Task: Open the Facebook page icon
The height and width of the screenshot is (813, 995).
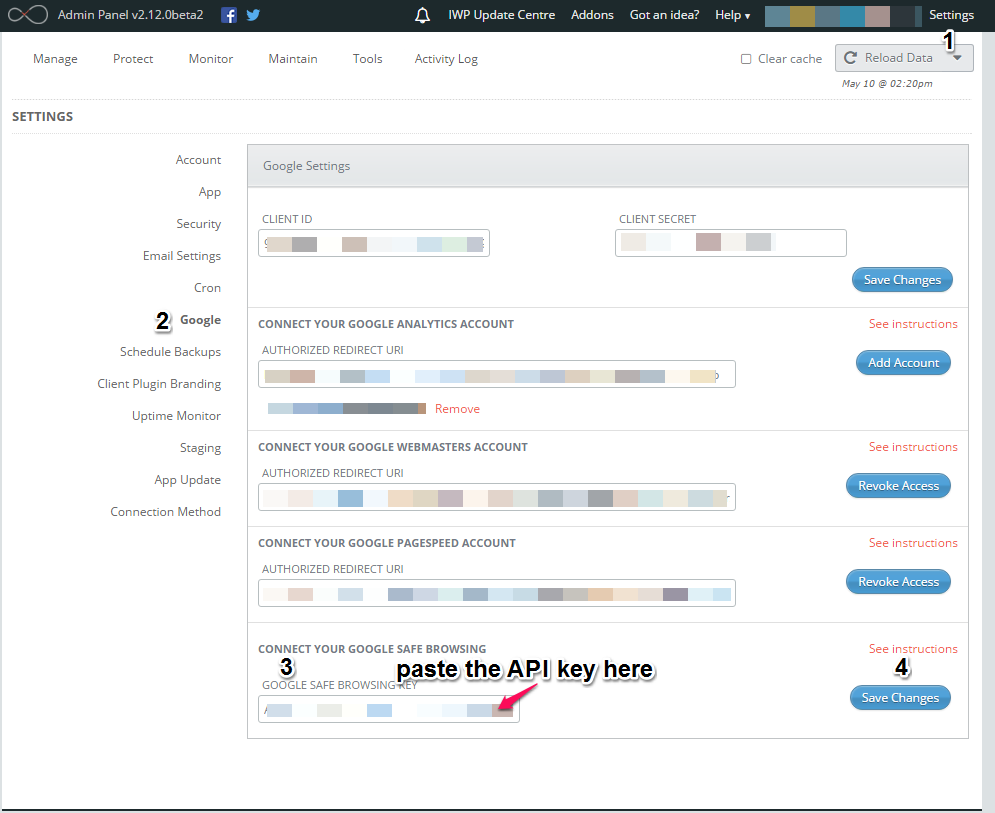Action: coord(229,15)
